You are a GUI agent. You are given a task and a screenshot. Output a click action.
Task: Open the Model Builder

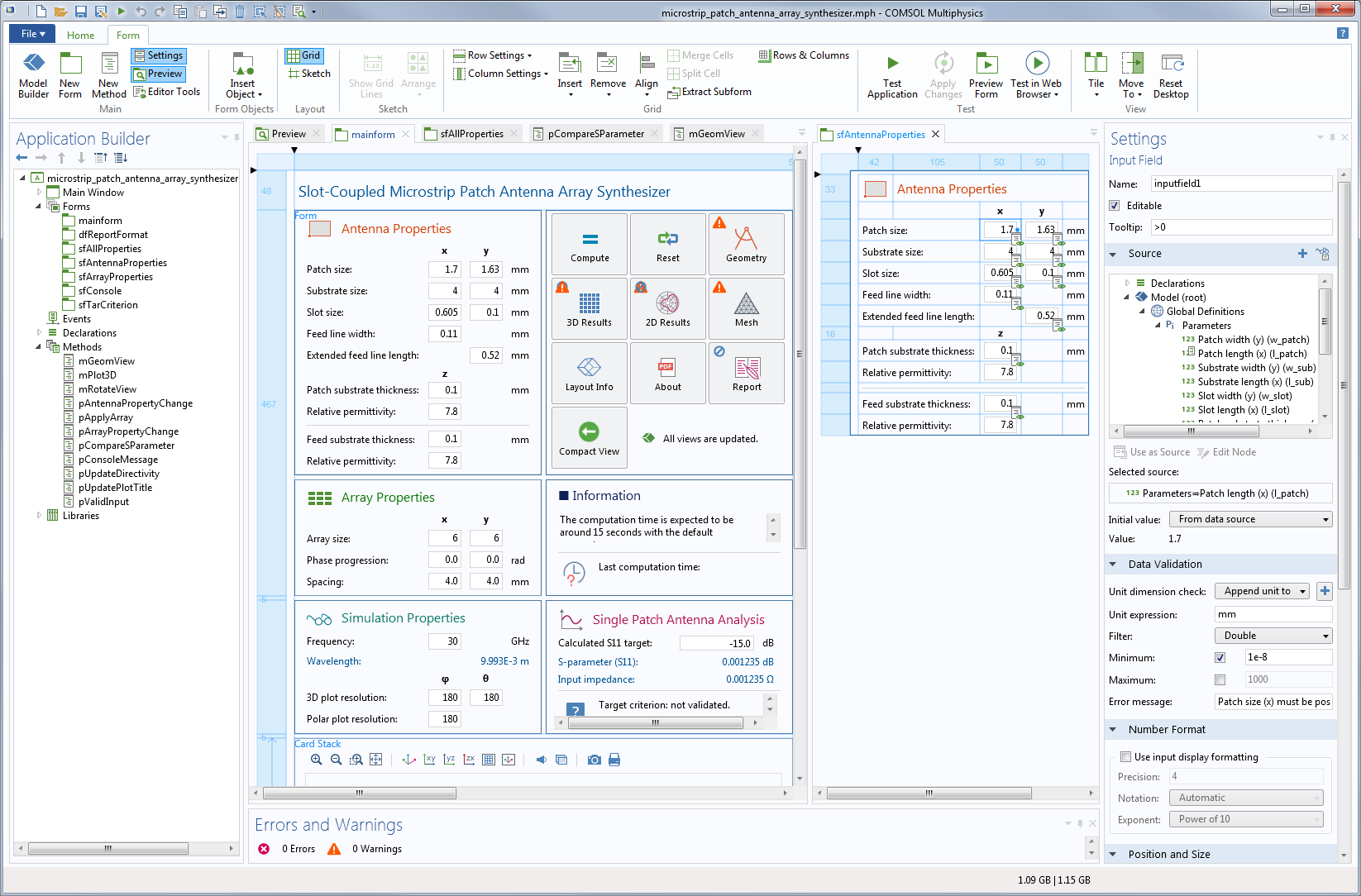[x=33, y=76]
